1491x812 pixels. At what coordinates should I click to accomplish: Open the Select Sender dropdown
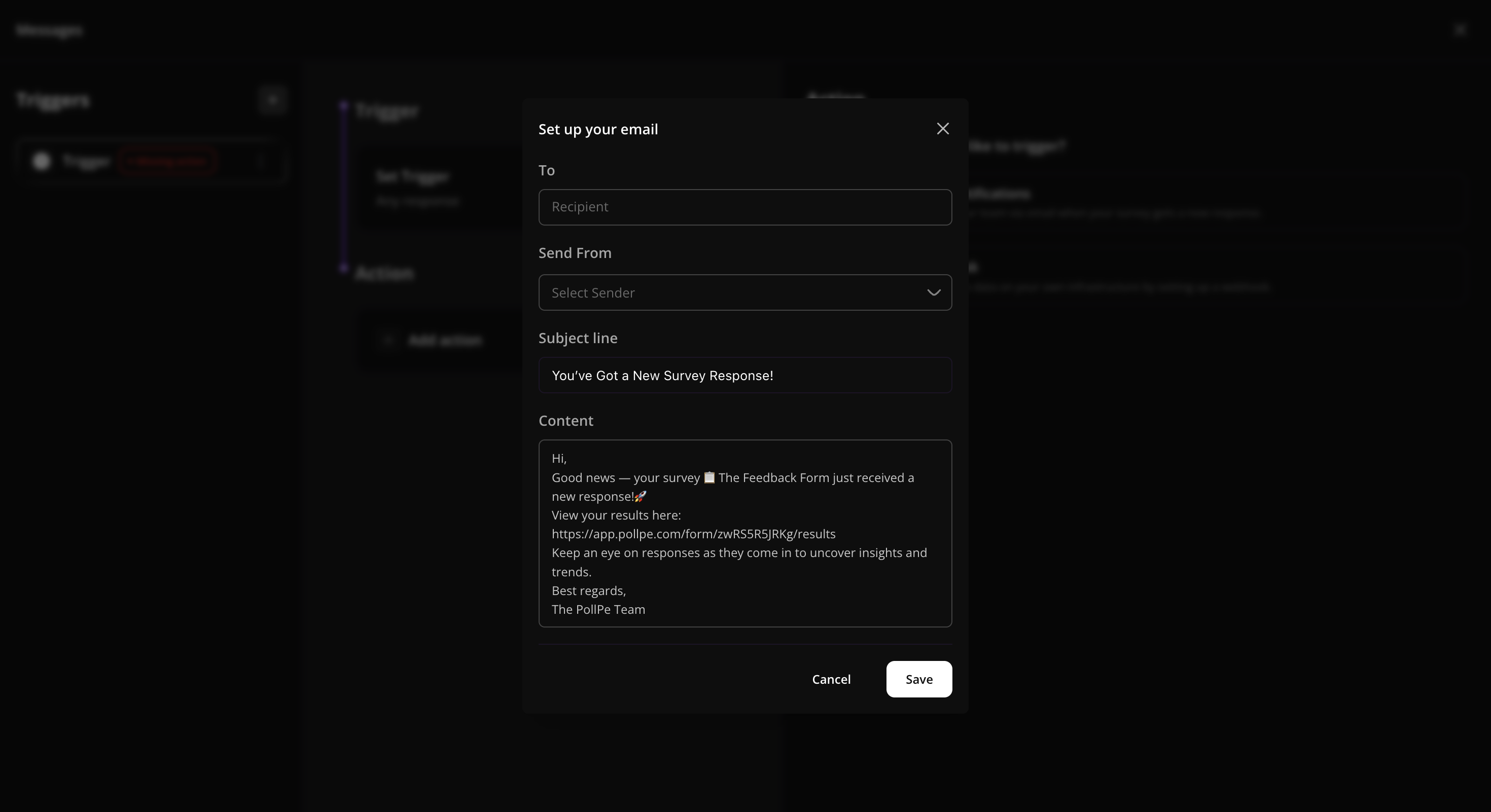pos(745,292)
